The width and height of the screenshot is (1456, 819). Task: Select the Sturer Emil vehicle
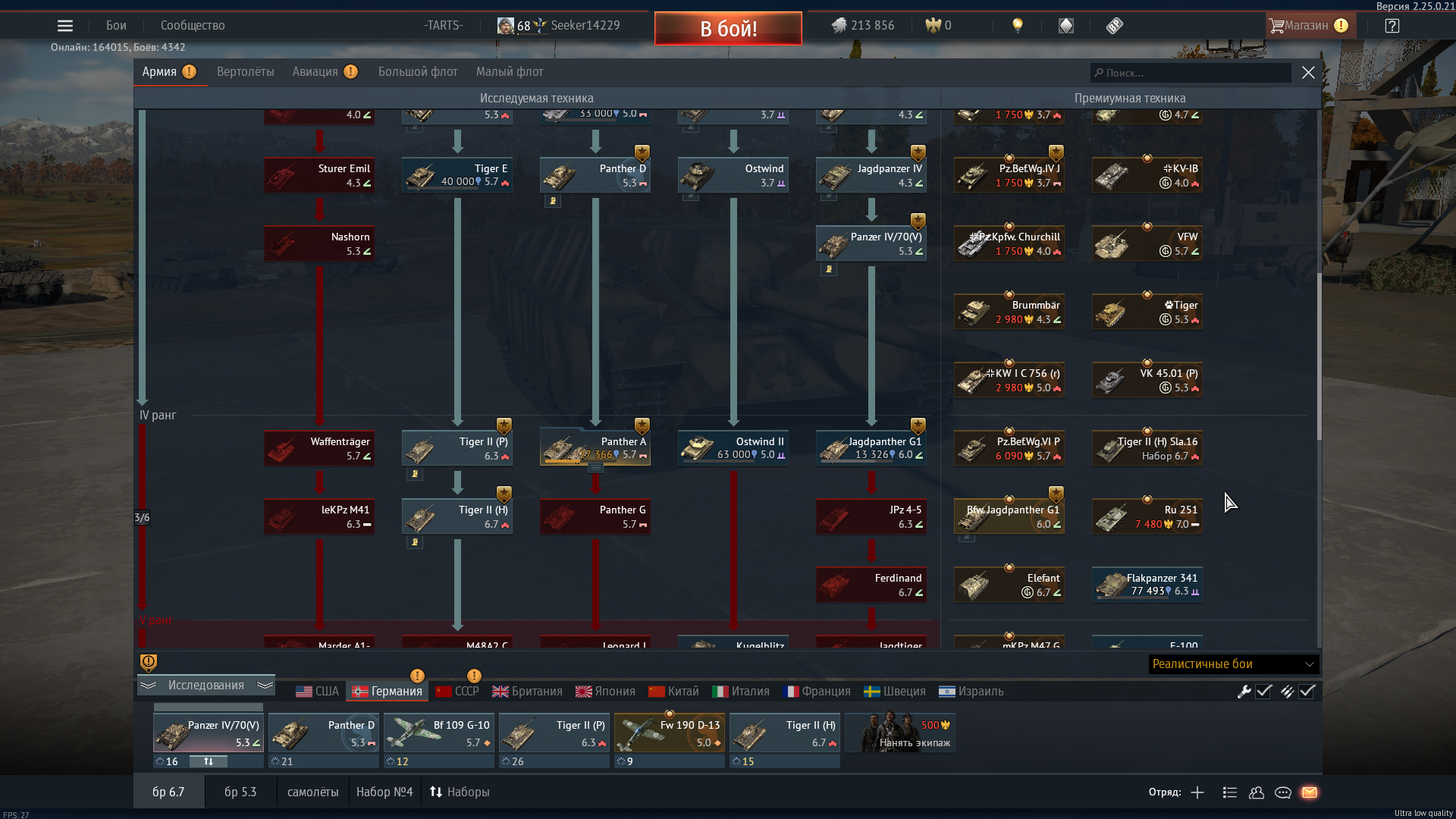coord(319,175)
